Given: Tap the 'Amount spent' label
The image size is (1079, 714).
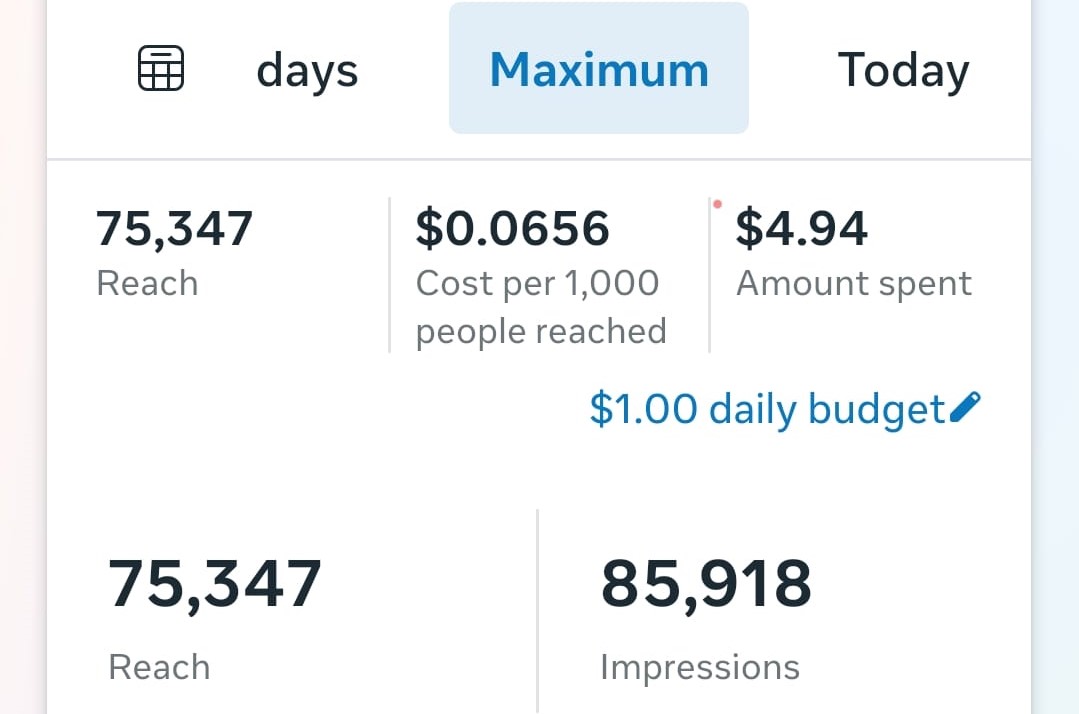Looking at the screenshot, I should (x=854, y=284).
